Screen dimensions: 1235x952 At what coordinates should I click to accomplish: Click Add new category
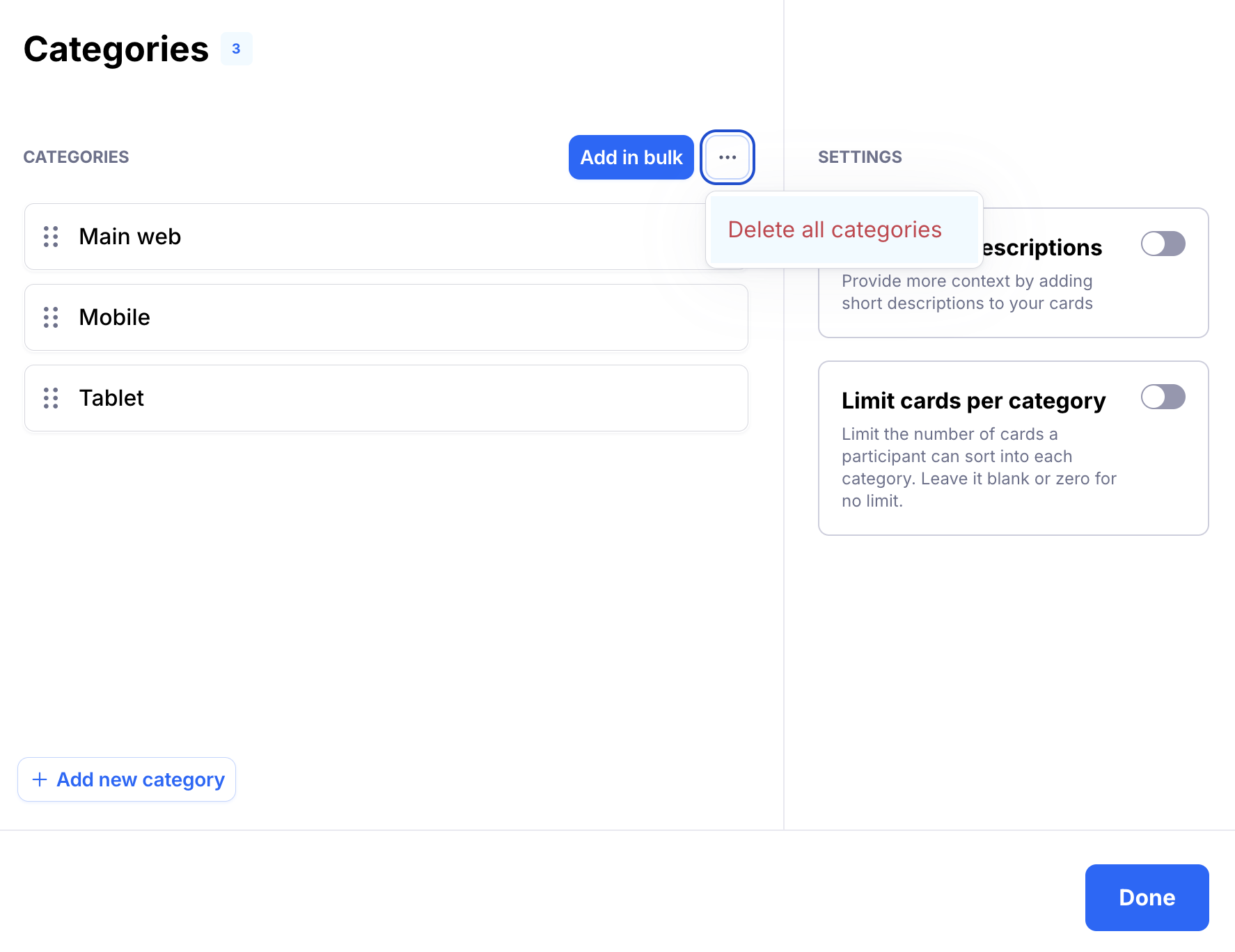click(x=127, y=779)
